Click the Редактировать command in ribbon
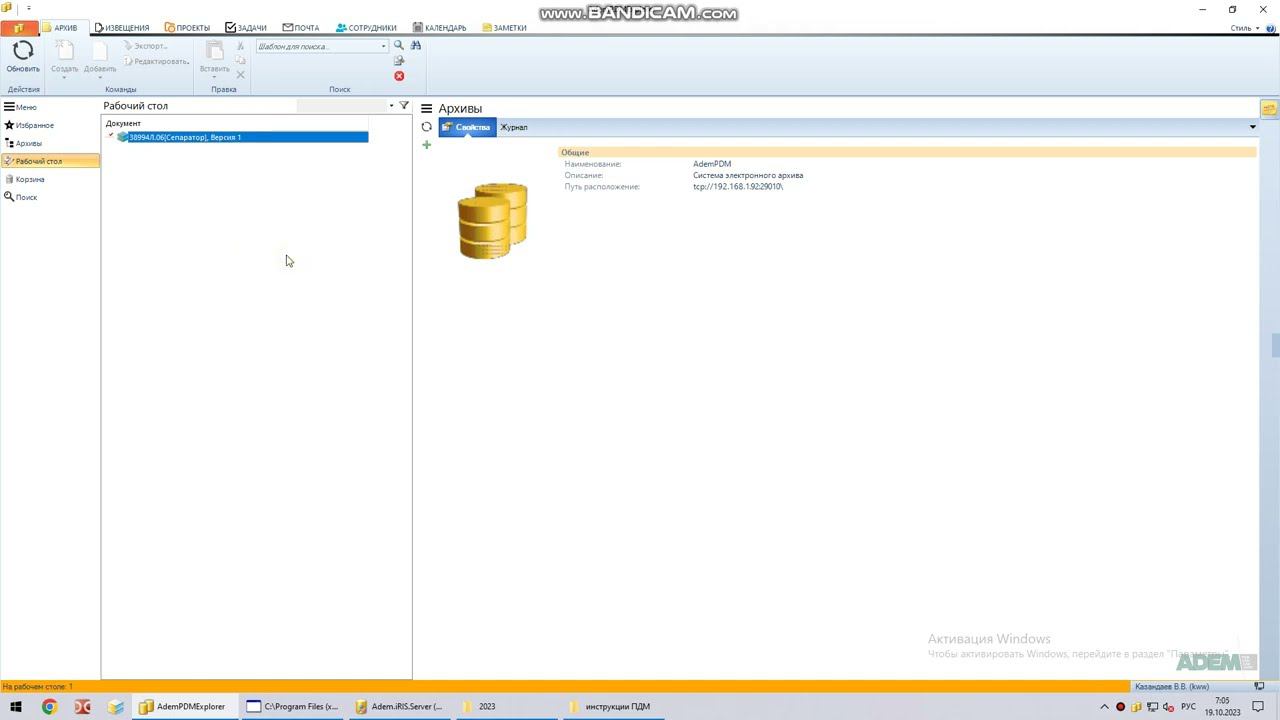Screen dimensions: 1280x720 tap(157, 61)
